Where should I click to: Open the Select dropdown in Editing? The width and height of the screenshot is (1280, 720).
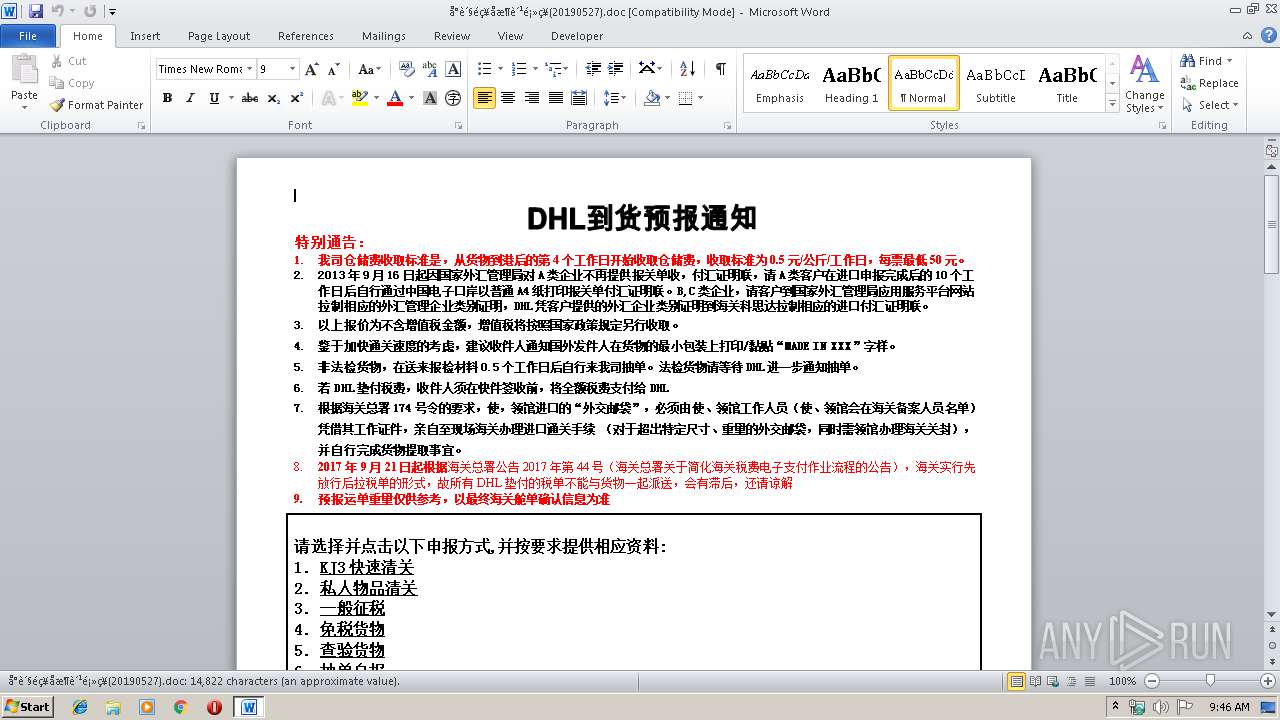coord(1209,105)
